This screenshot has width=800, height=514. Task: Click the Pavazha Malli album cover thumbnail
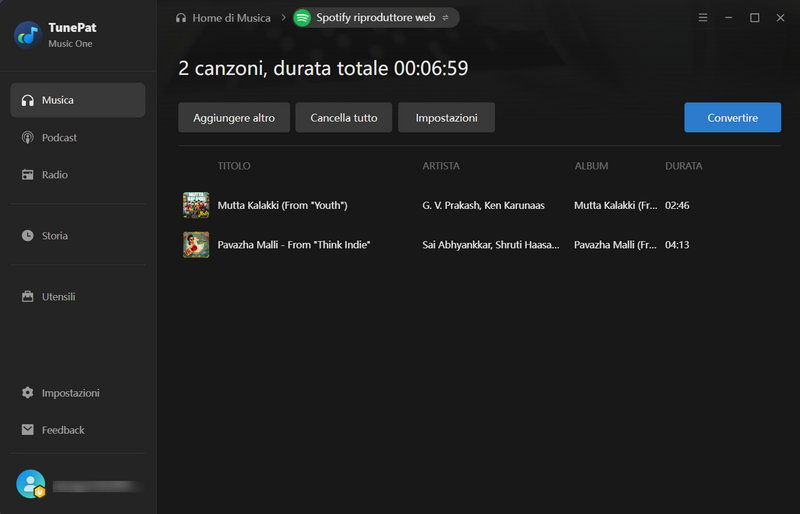(196, 244)
